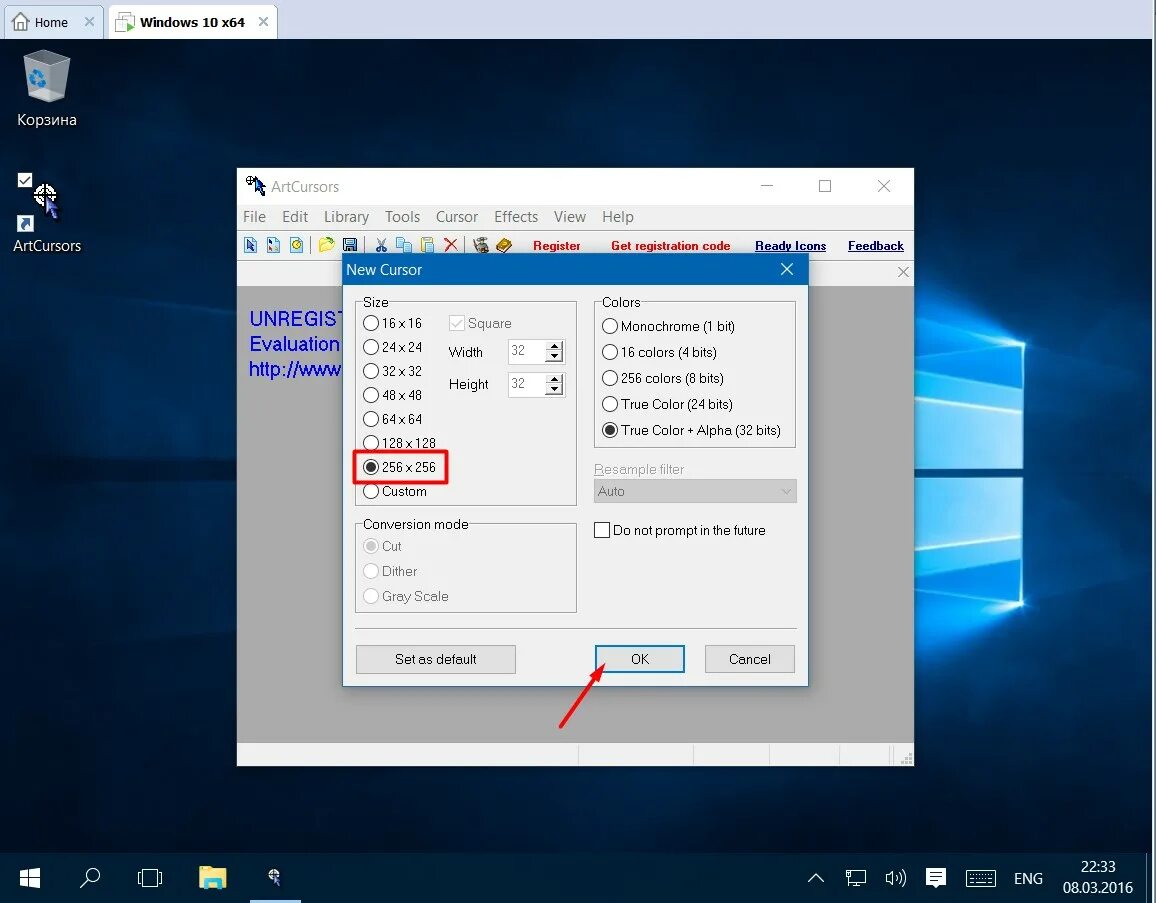The image size is (1156, 903).
Task: Click the second new-cursor-from-image toolbar icon
Action: [274, 245]
